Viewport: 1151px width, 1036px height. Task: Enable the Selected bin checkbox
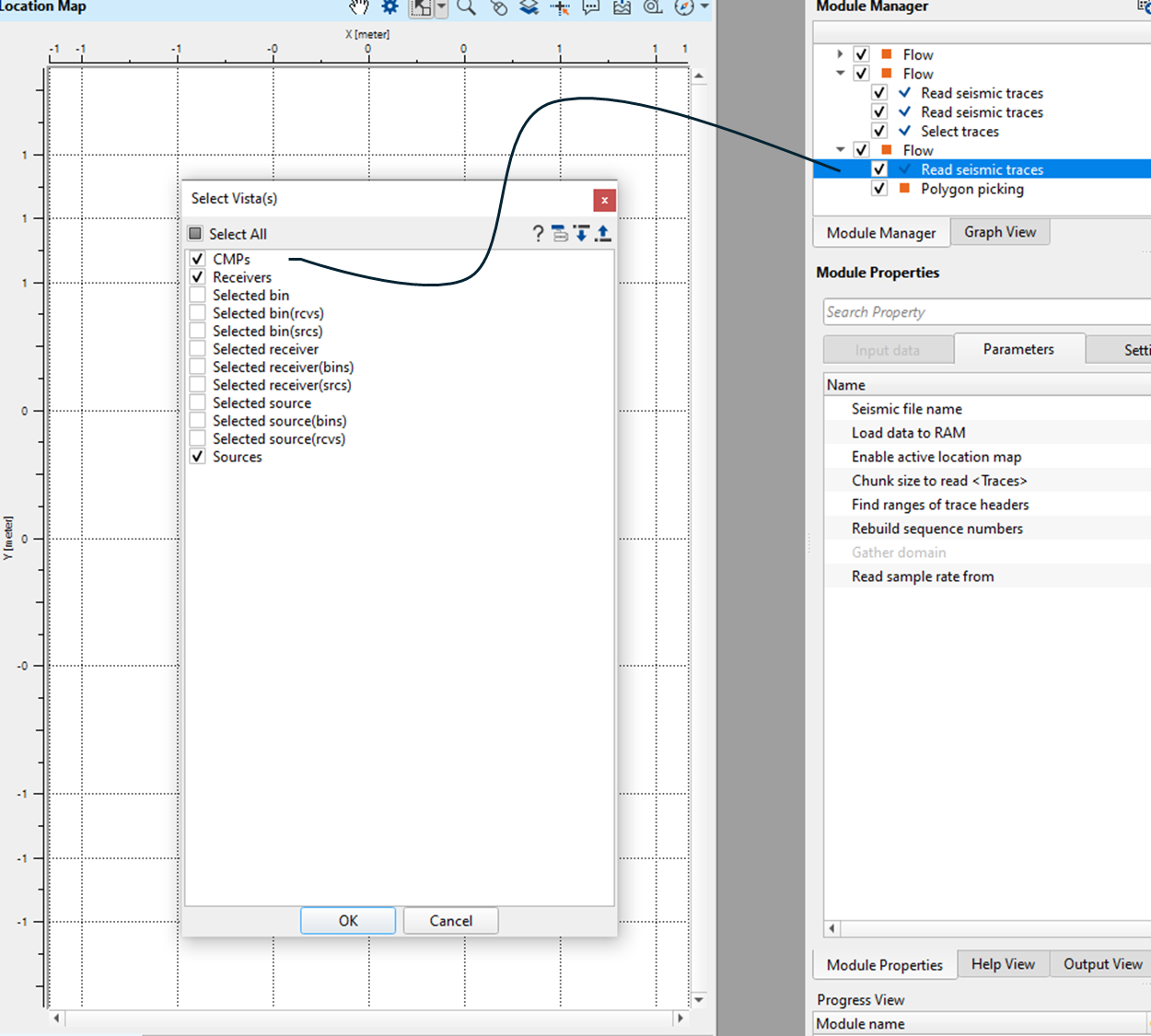pyautogui.click(x=197, y=295)
